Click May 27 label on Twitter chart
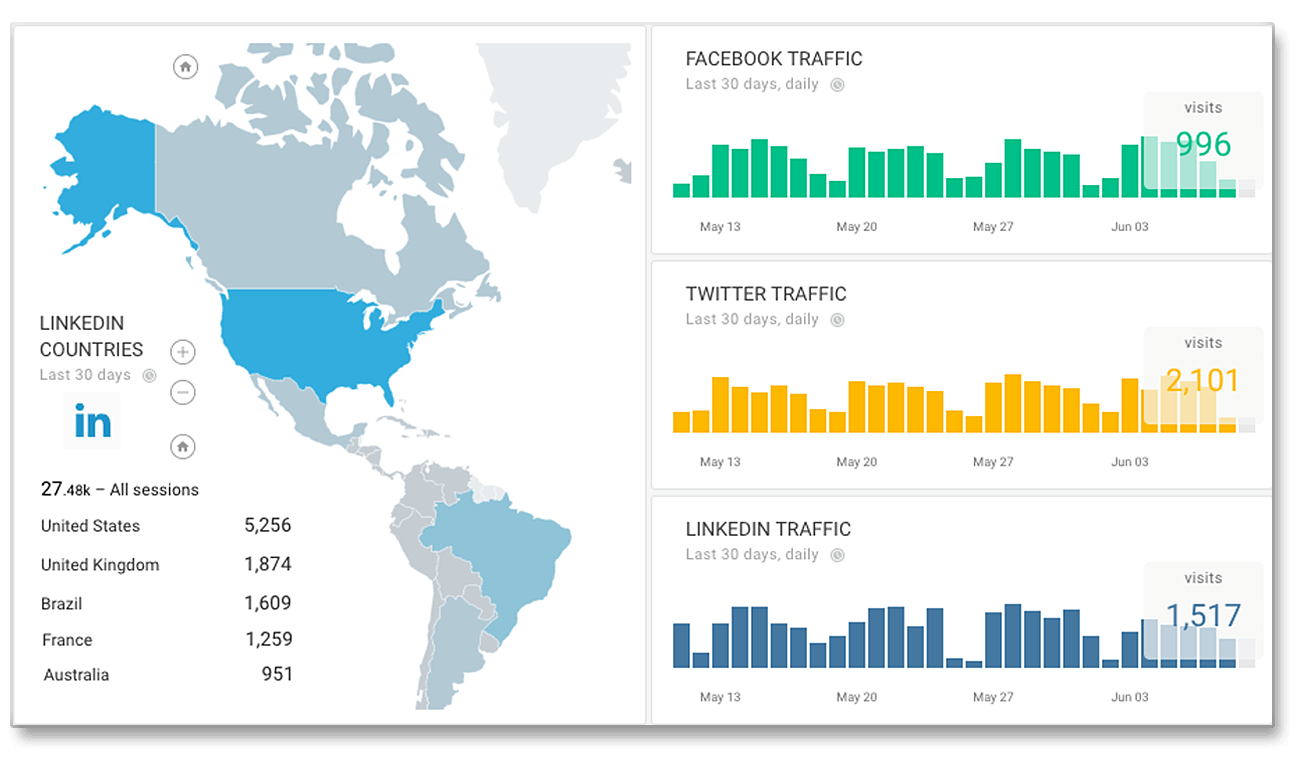Screen dimensions: 1300x775 (x=993, y=462)
